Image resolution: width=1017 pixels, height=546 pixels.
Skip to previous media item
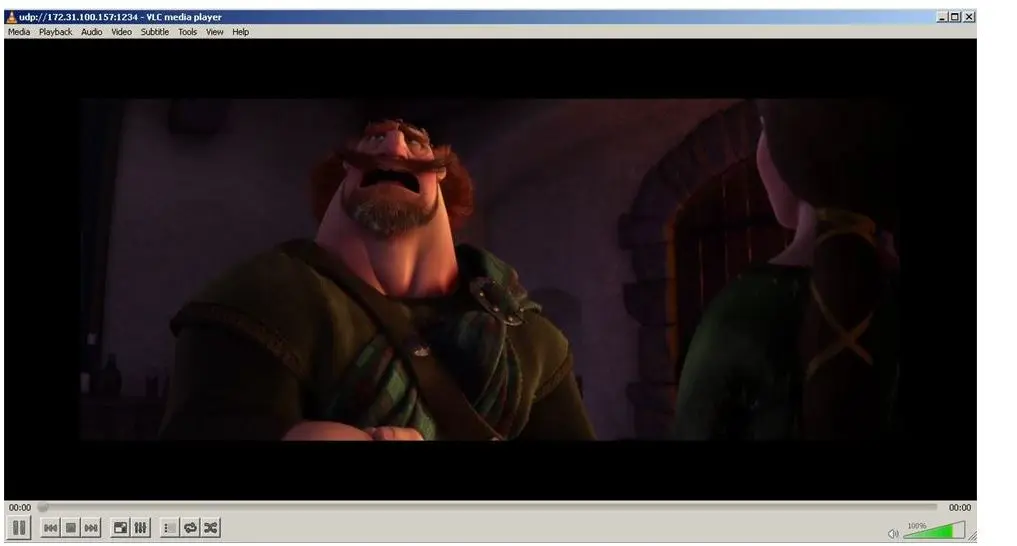[51, 527]
